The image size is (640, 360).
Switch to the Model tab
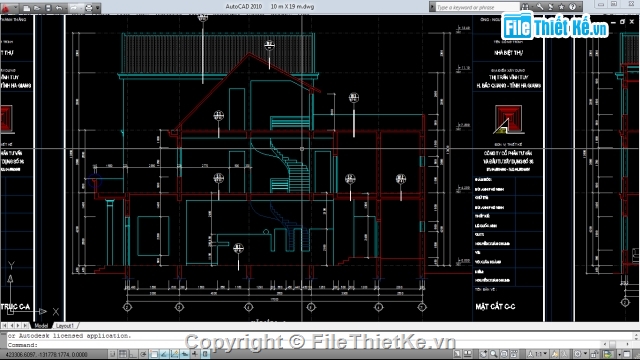point(41,326)
